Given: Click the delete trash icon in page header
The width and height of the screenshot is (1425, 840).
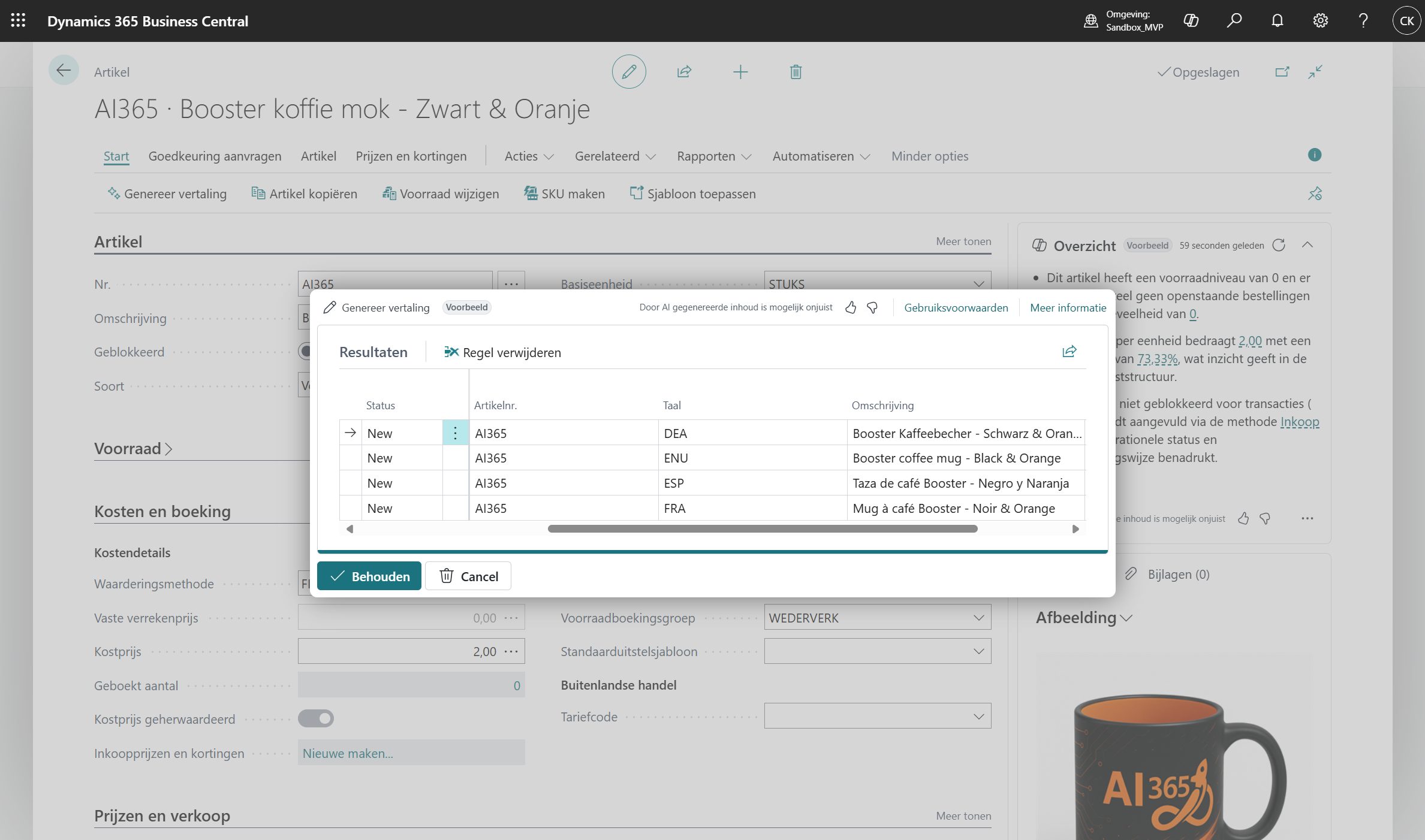Looking at the screenshot, I should 795,72.
